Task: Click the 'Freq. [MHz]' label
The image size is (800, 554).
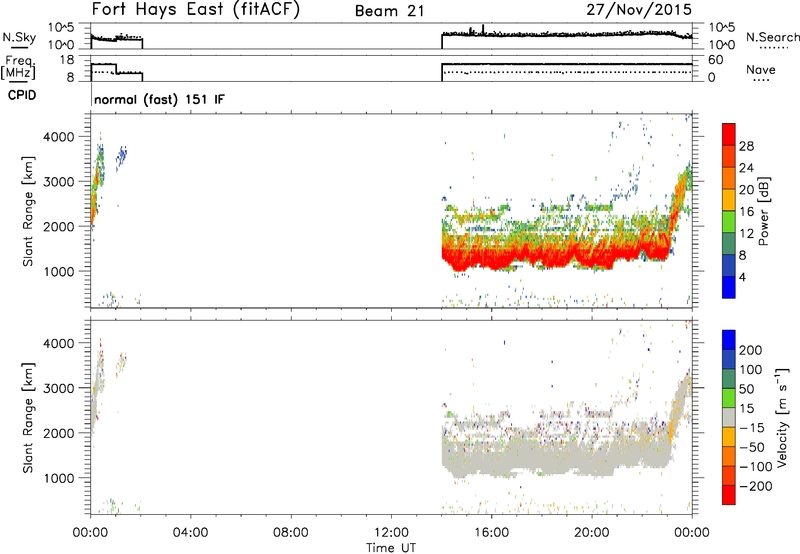Action: (18, 67)
